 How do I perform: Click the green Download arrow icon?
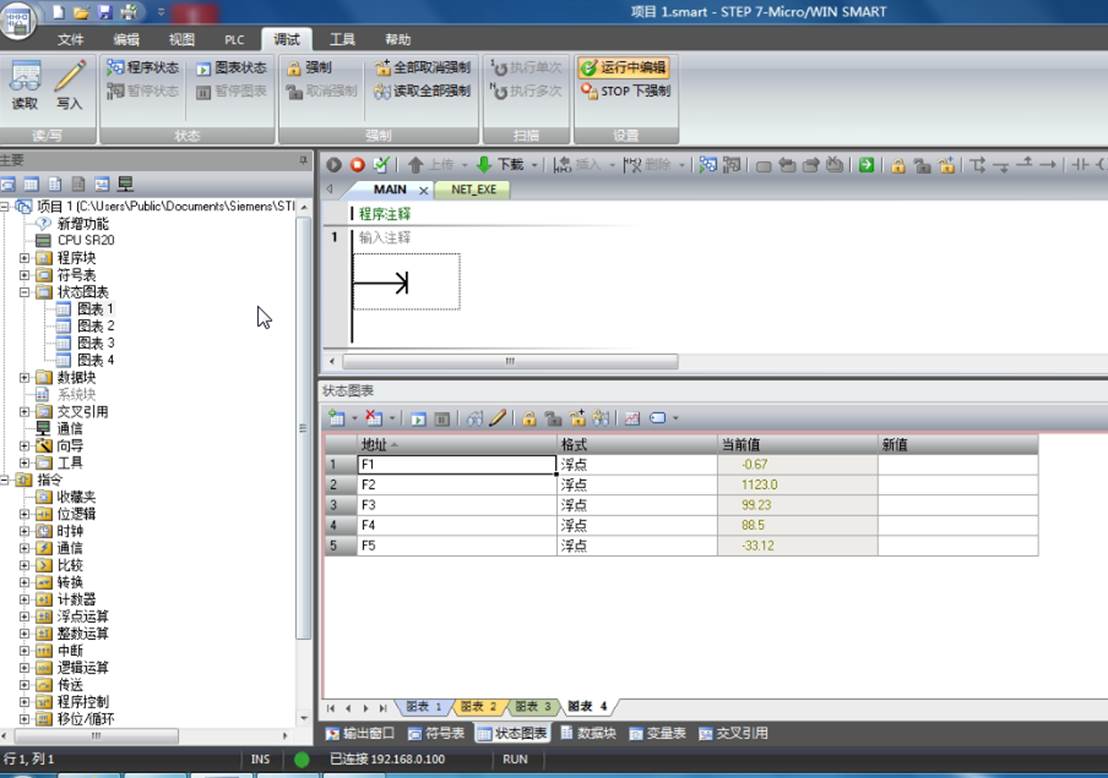484,165
